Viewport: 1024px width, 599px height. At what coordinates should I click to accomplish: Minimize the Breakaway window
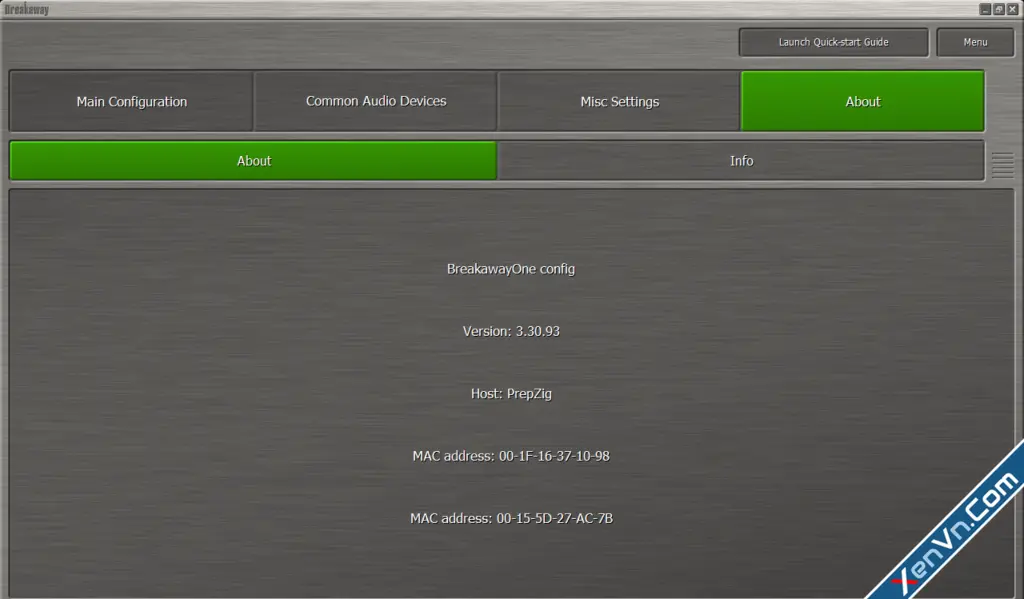coord(985,9)
